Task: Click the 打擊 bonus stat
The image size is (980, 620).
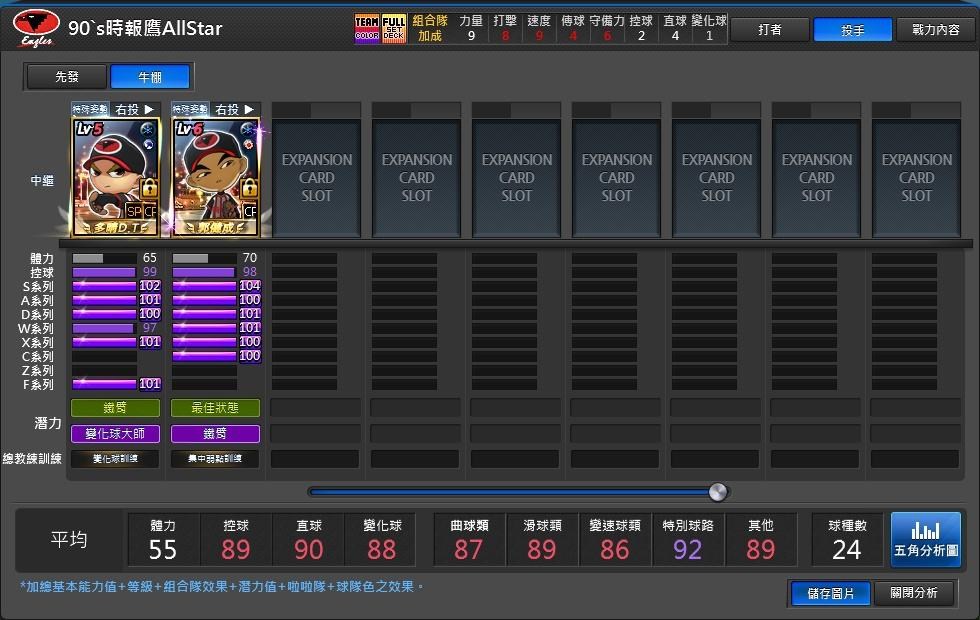Action: 505,28
